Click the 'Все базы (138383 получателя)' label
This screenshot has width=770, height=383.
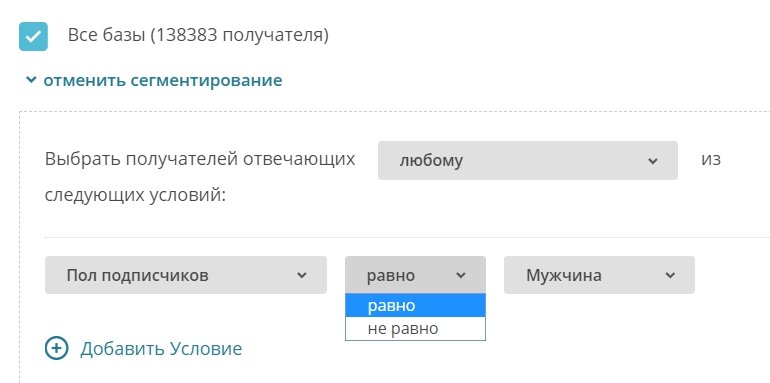pyautogui.click(x=198, y=35)
